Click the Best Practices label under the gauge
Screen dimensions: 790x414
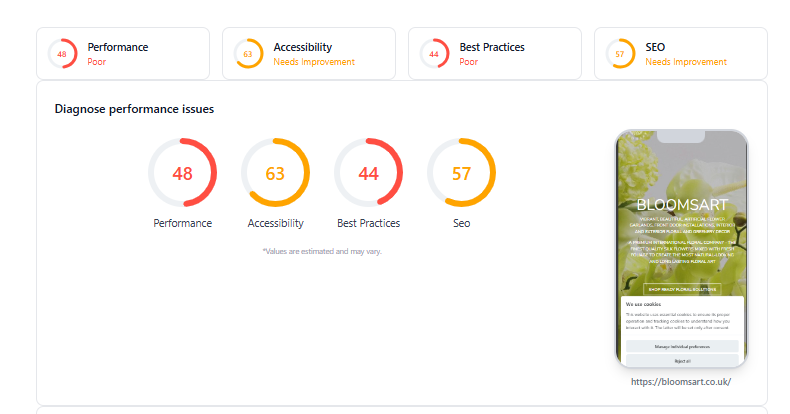[368, 223]
